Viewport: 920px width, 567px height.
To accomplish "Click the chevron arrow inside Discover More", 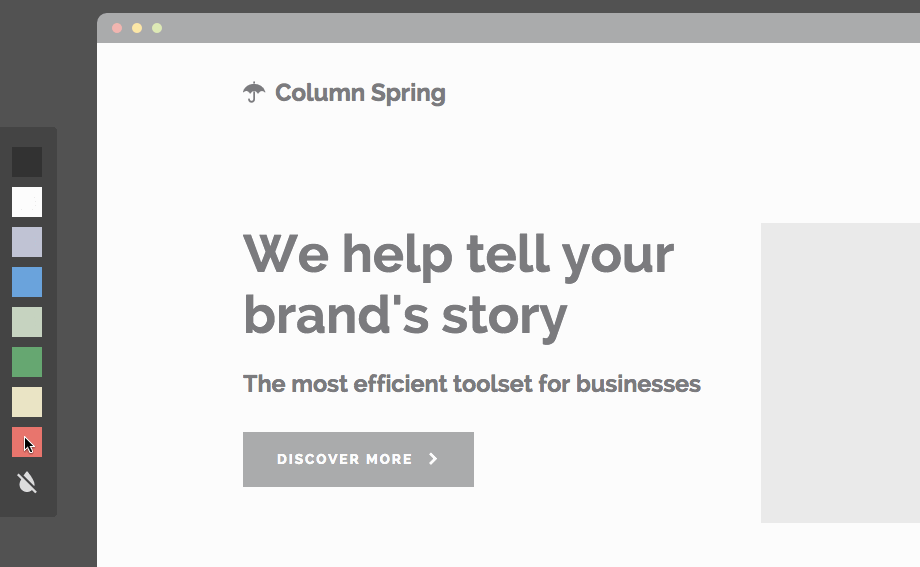I will click(434, 459).
